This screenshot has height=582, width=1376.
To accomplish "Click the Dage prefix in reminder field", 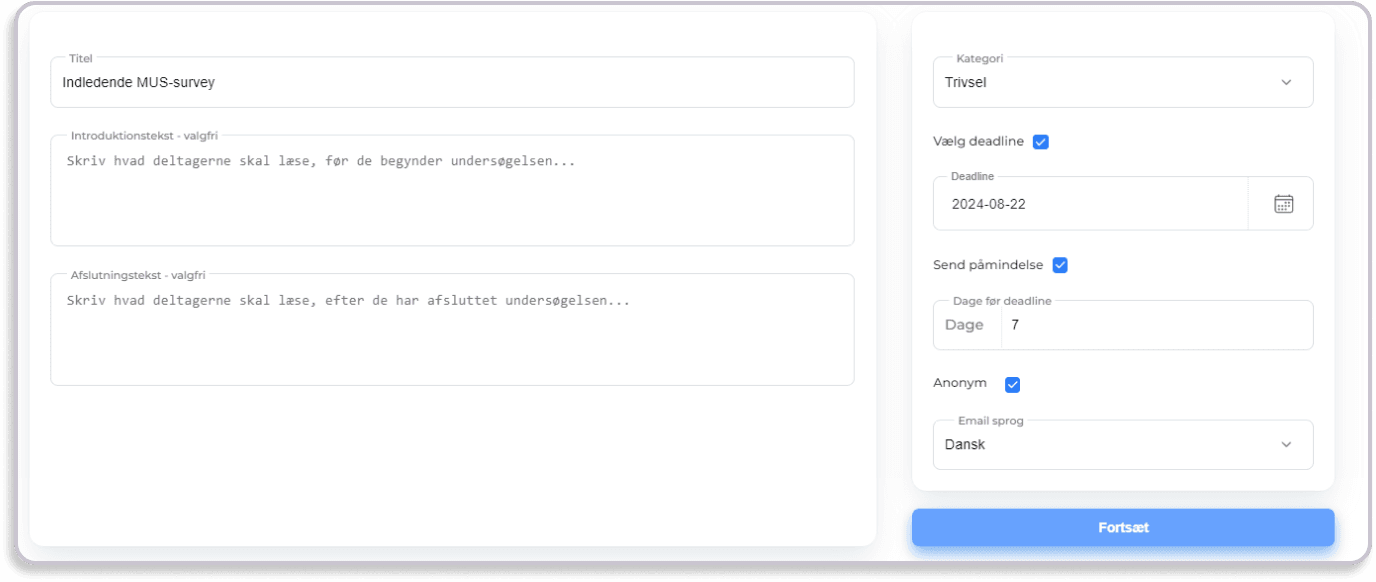I will [965, 325].
